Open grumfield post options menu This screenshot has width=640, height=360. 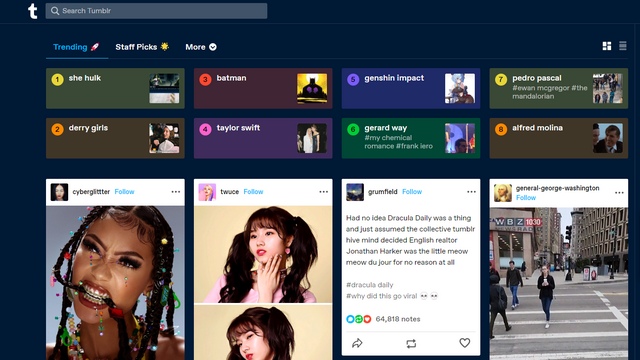point(471,192)
